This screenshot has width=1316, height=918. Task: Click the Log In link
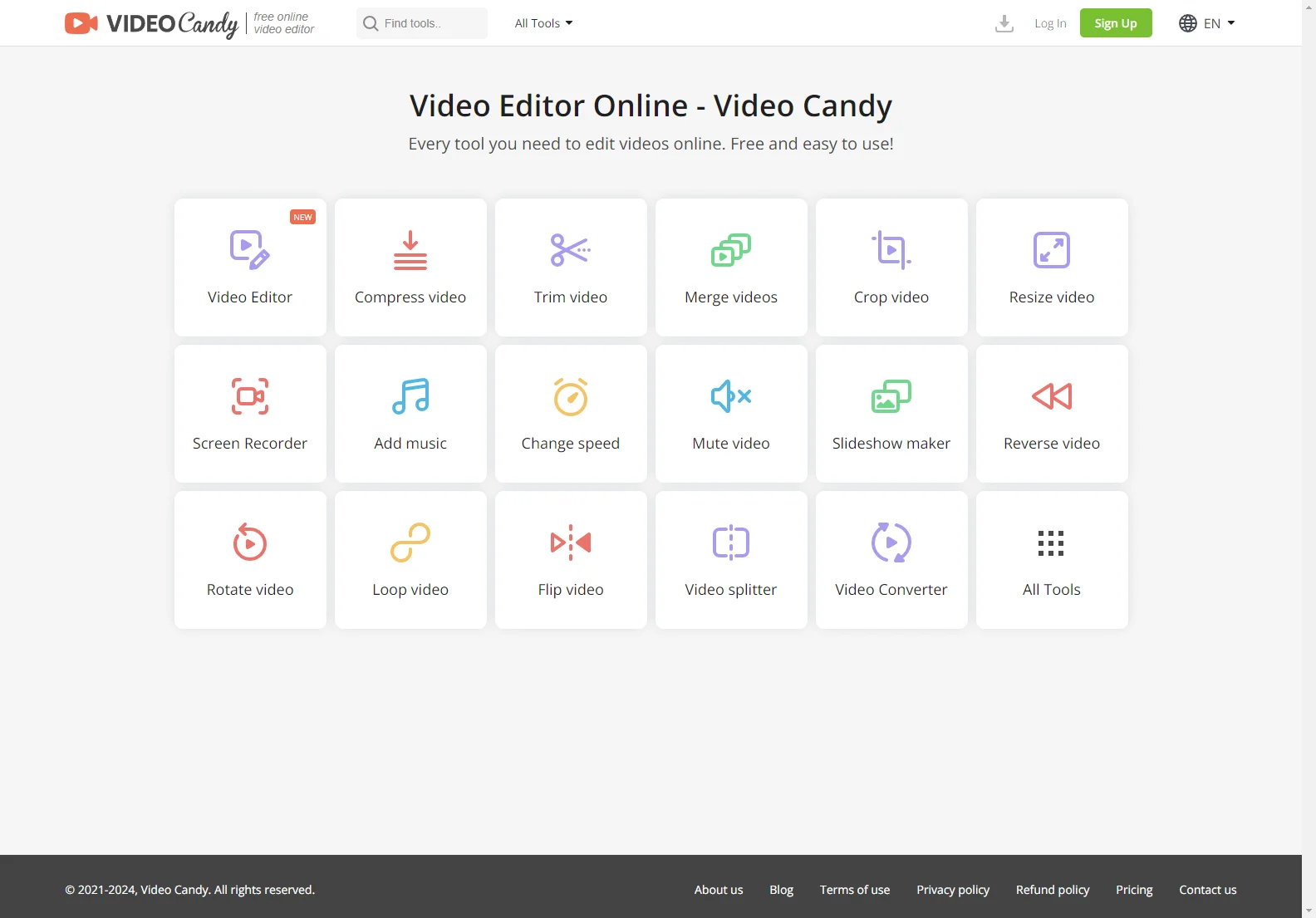pos(1050,23)
